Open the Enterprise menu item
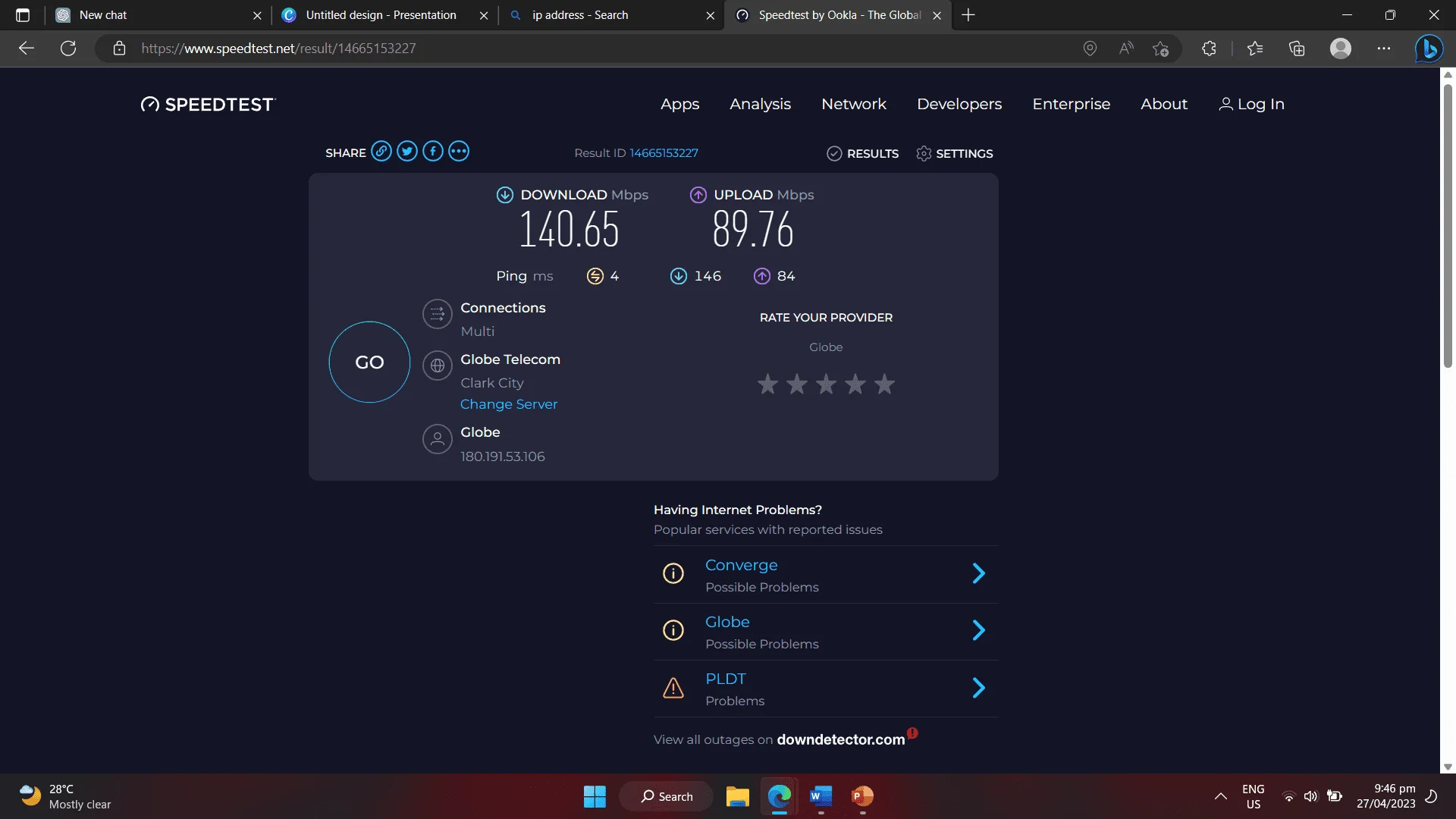1456x819 pixels. (x=1071, y=105)
